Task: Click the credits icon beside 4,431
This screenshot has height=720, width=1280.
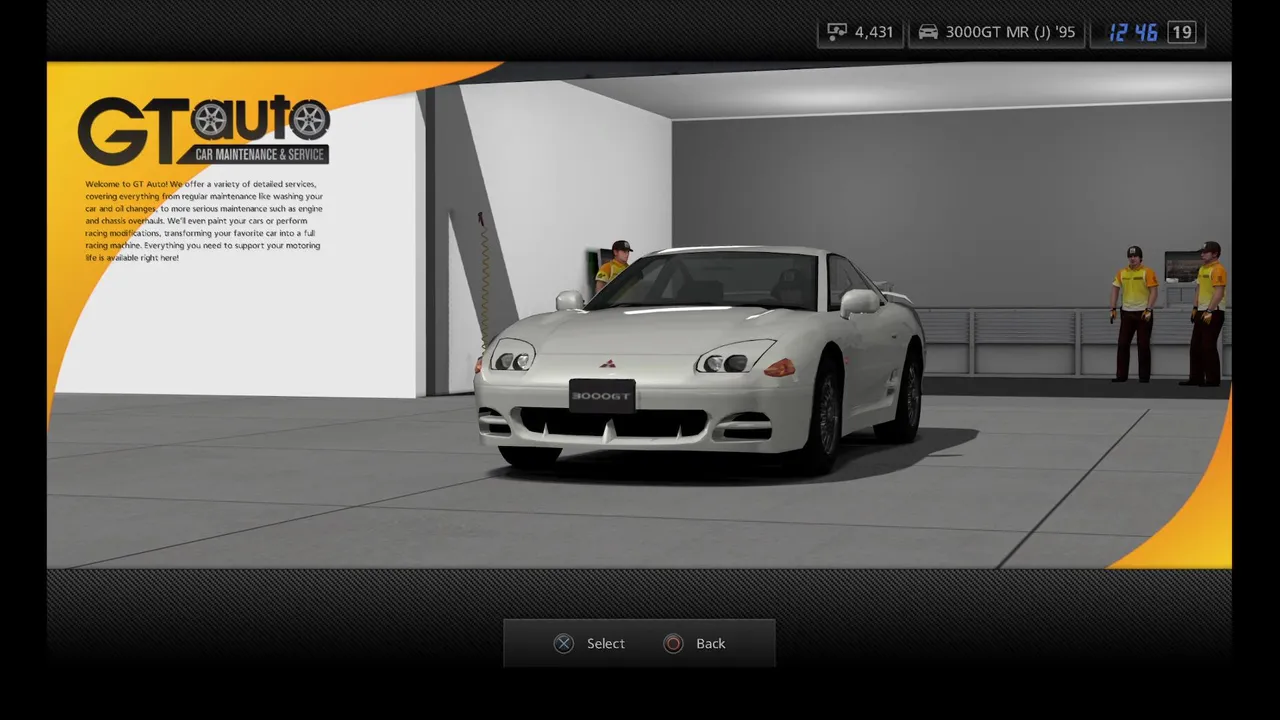Action: point(837,32)
